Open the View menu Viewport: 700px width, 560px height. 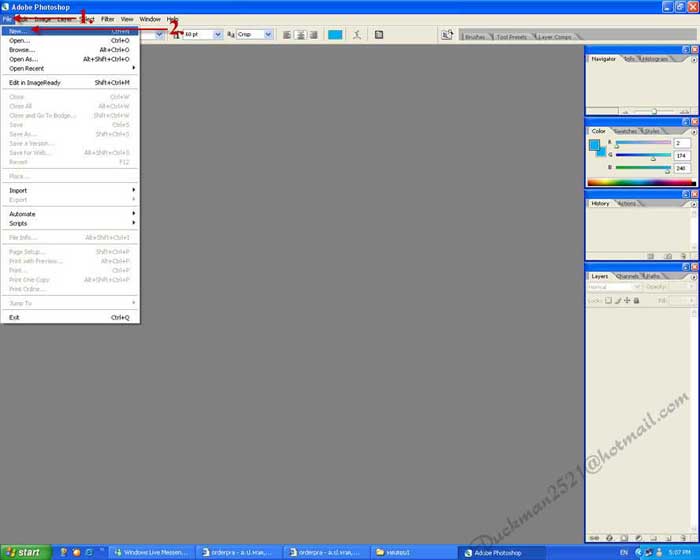pyautogui.click(x=127, y=19)
